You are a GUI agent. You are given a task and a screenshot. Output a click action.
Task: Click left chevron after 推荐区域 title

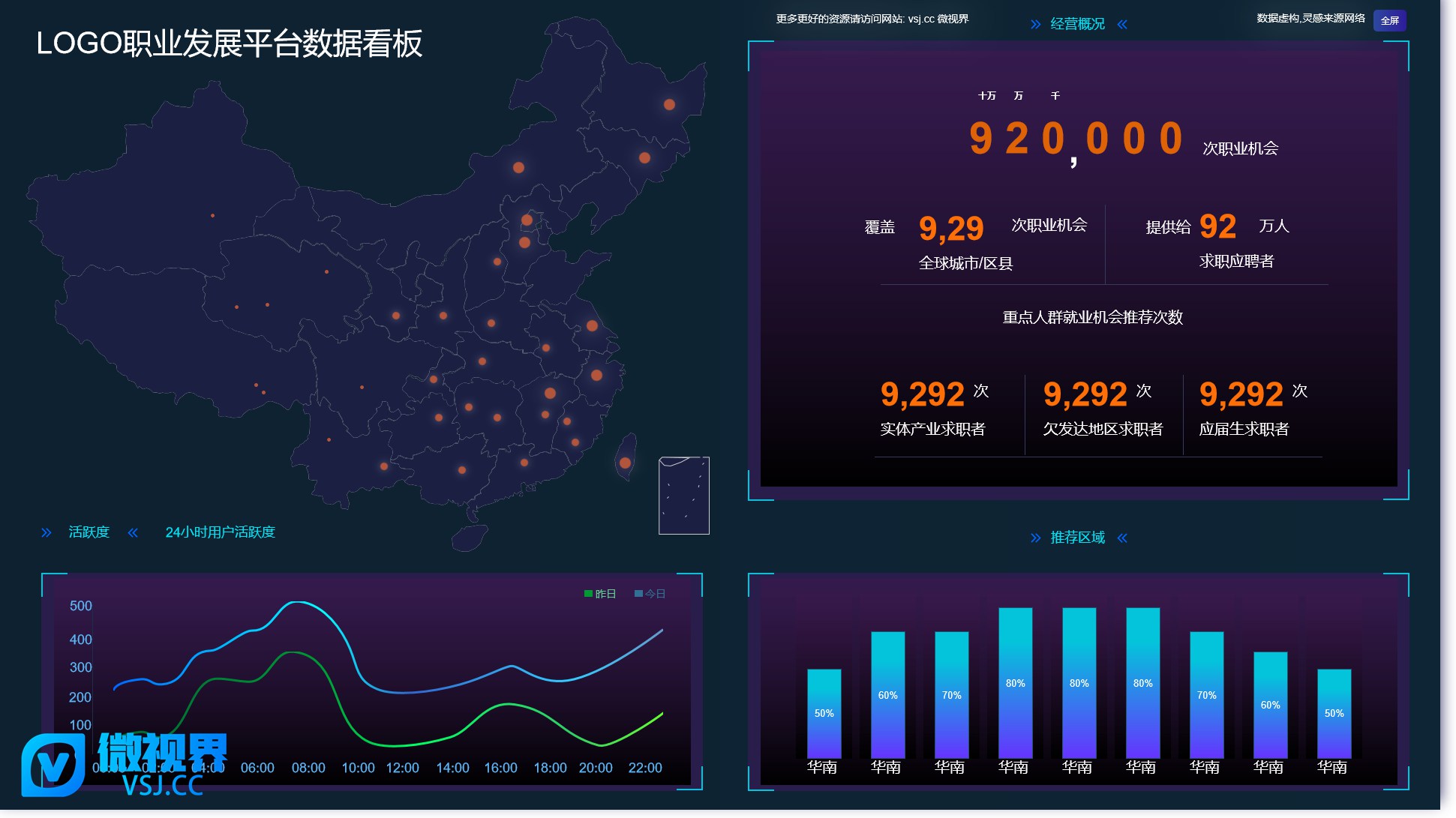click(1122, 538)
